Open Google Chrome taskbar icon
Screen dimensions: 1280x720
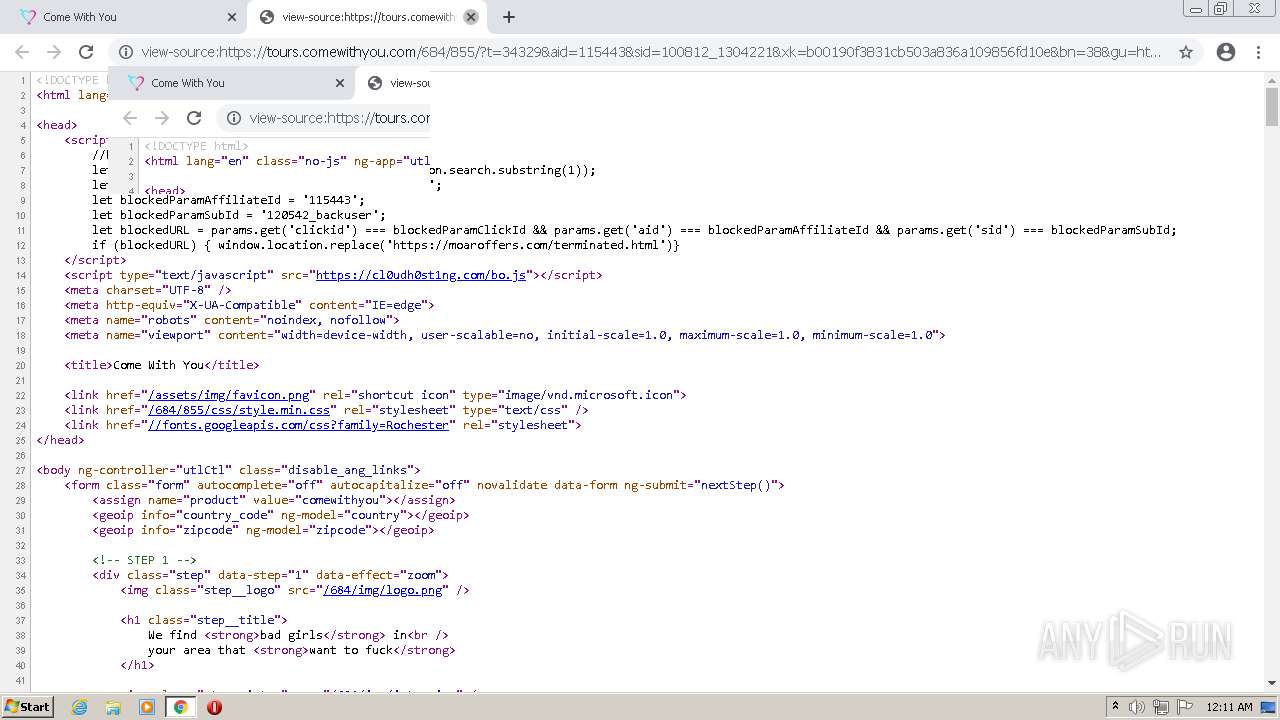[x=180, y=707]
